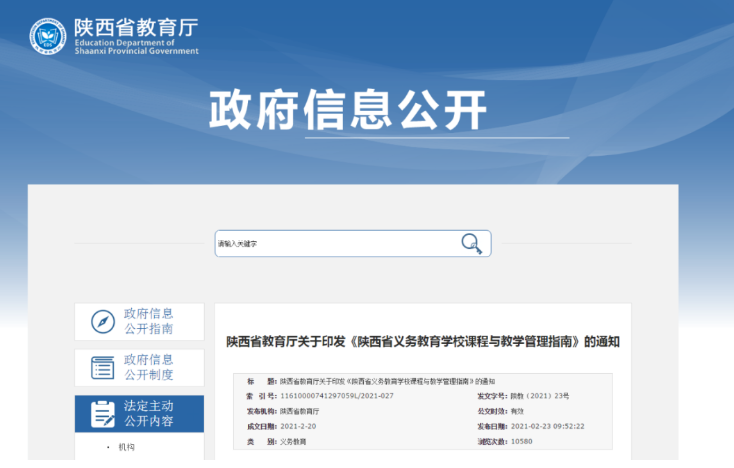Open the 政府信息公开制度 menu item

149,367
